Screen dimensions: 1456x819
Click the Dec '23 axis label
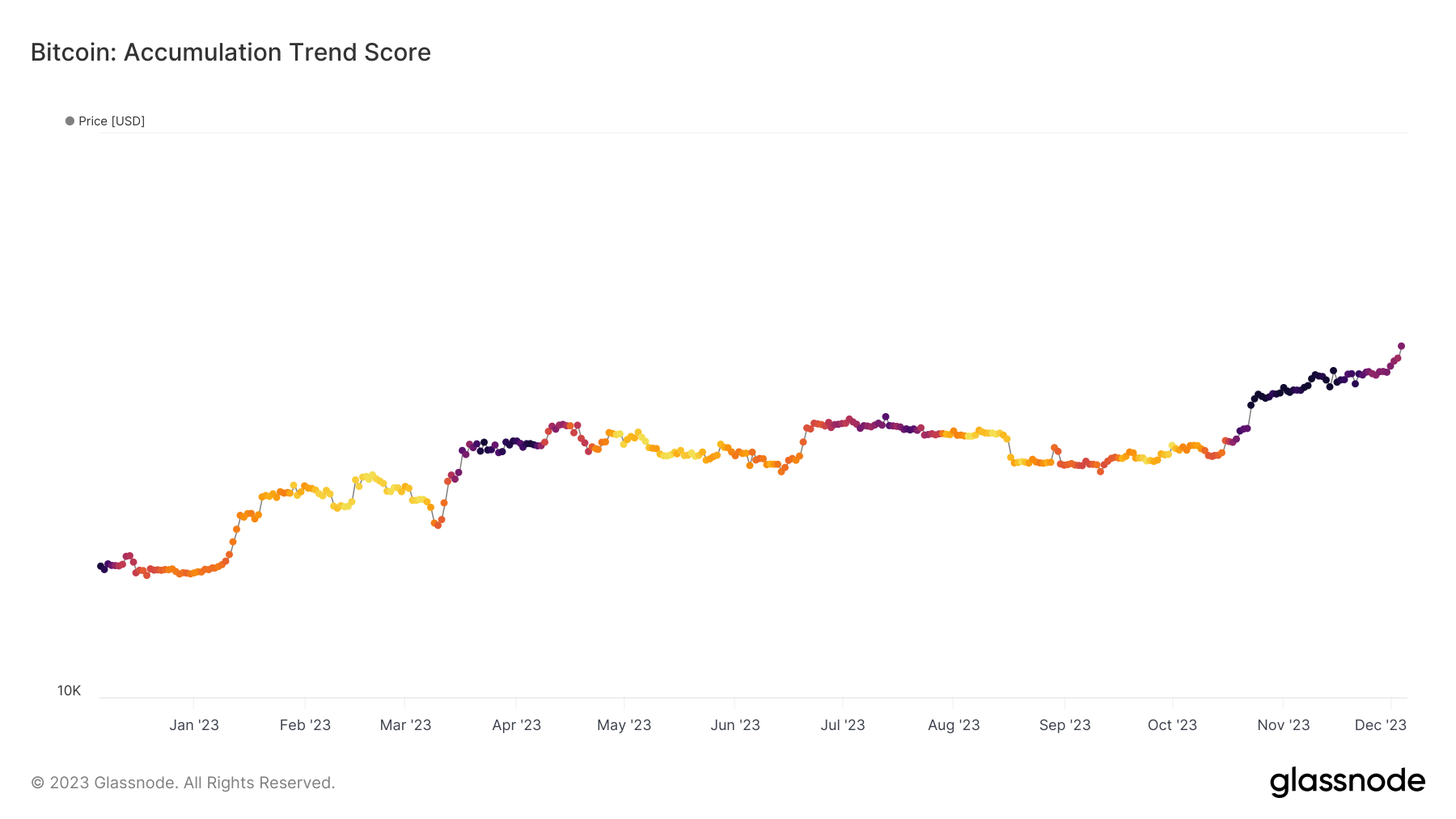[x=1380, y=725]
